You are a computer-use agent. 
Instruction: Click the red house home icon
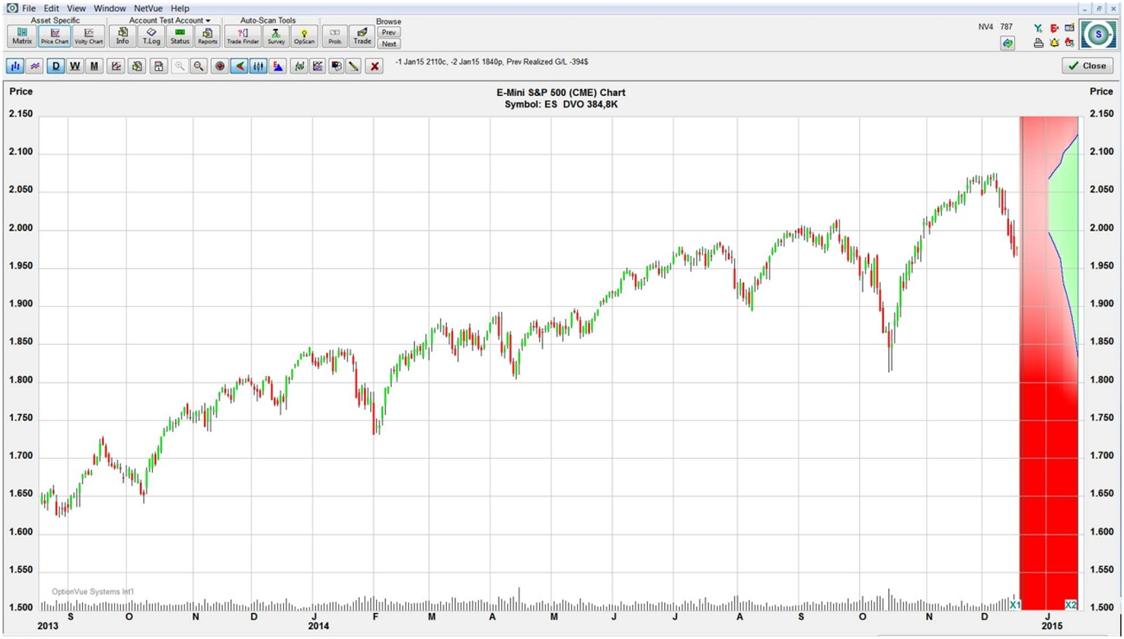pos(1070,43)
